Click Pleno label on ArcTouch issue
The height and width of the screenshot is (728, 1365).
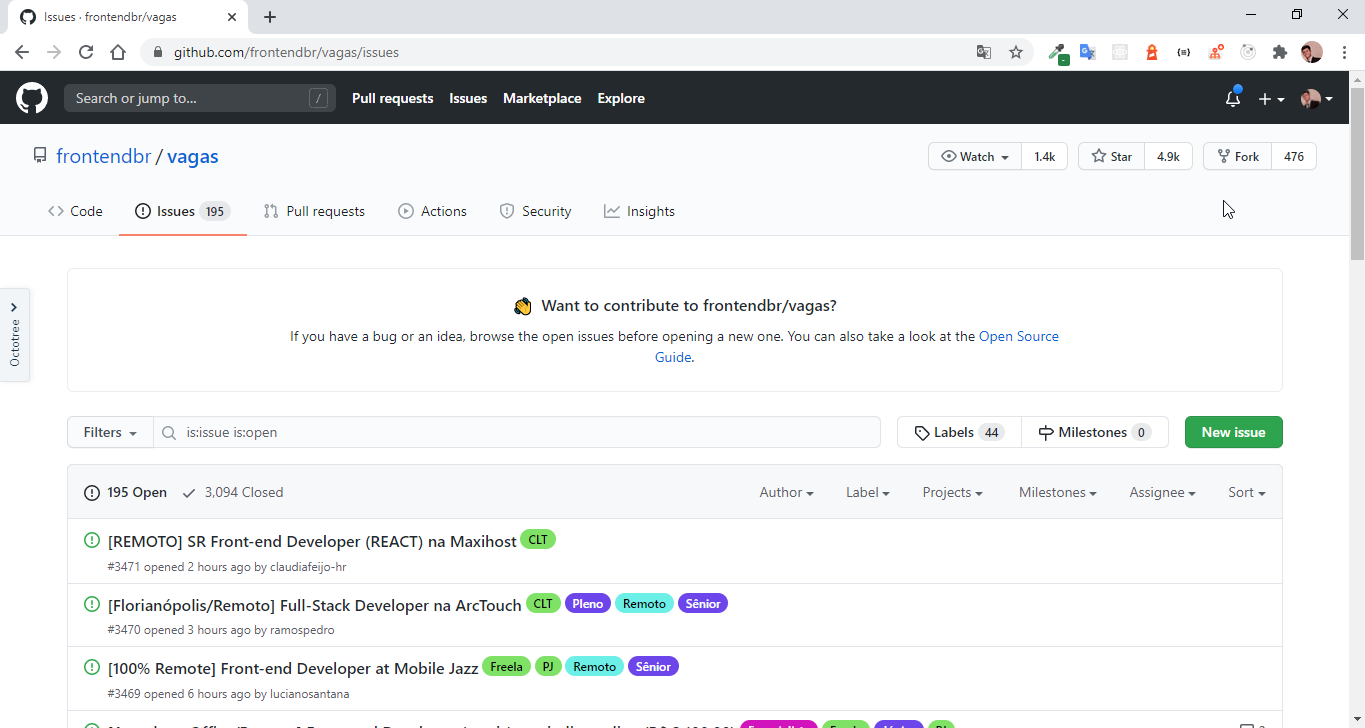coord(588,603)
